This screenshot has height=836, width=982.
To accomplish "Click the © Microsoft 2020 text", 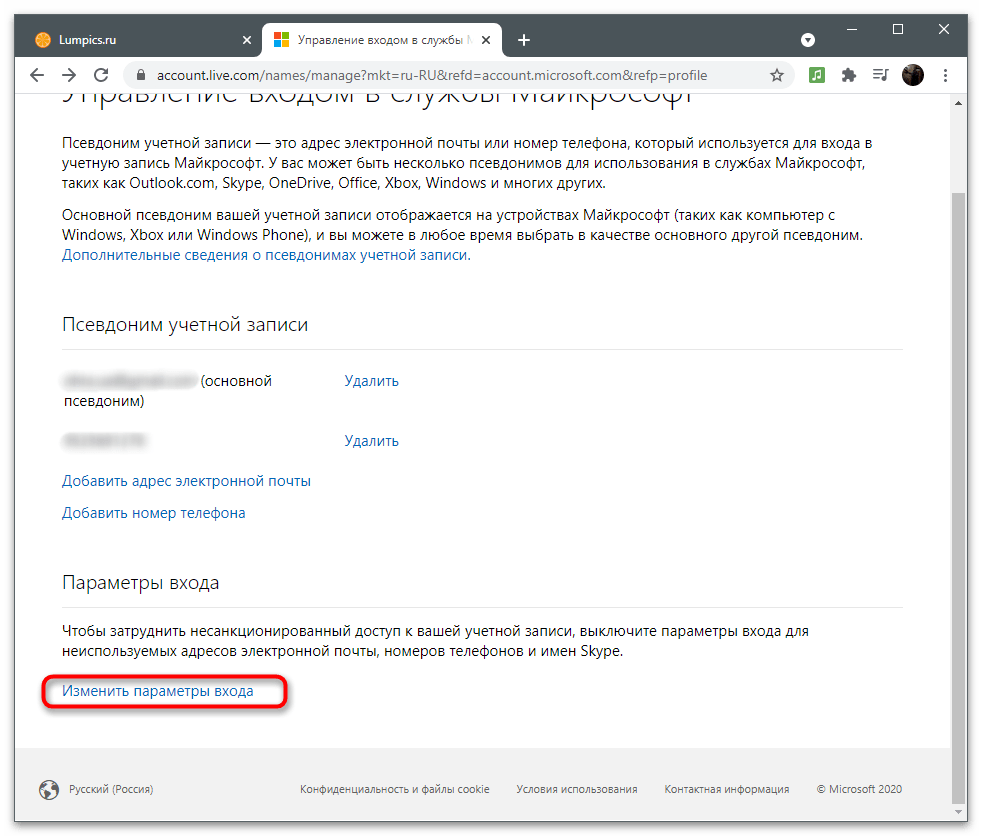I will (x=859, y=789).
